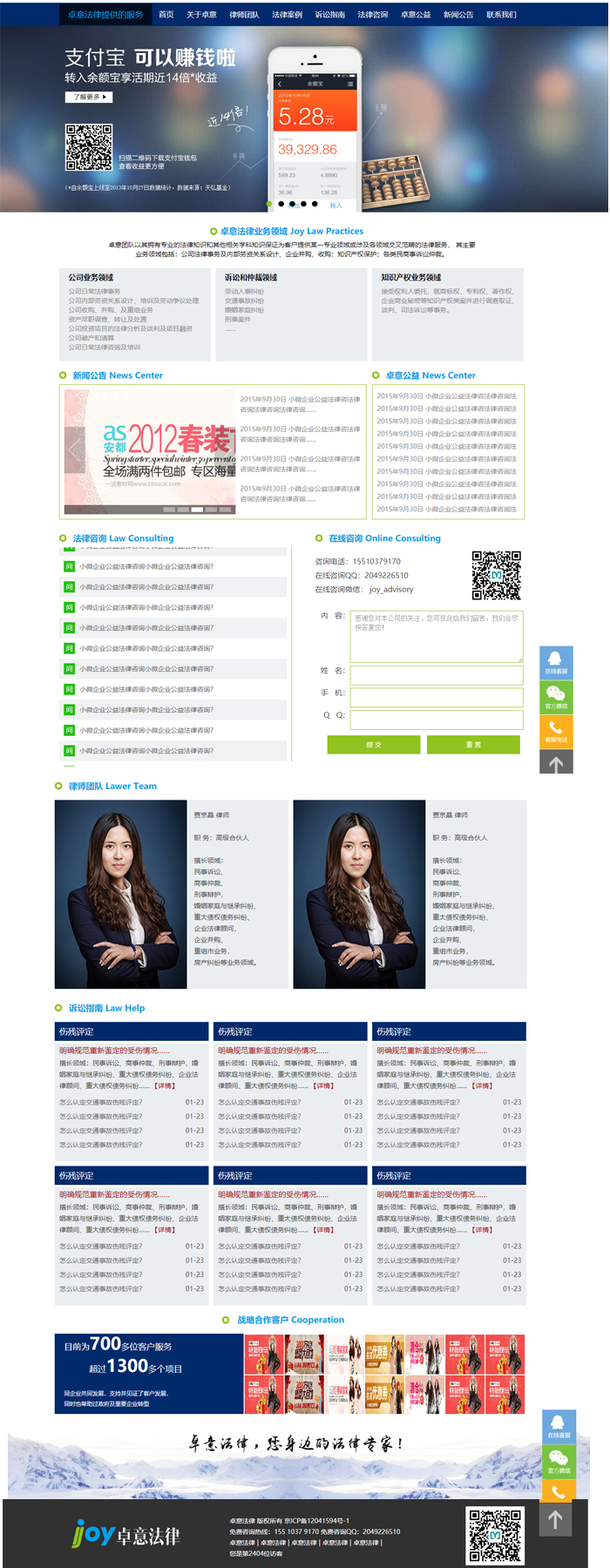
Task: Go to previous slide in News Center carousel
Action: point(75,450)
